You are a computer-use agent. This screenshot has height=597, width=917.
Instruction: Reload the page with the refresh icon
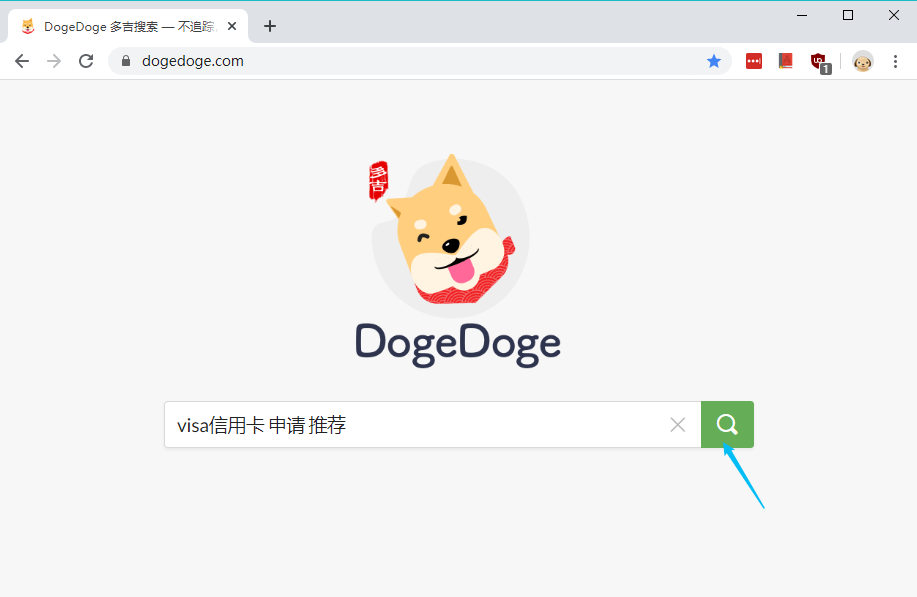86,61
